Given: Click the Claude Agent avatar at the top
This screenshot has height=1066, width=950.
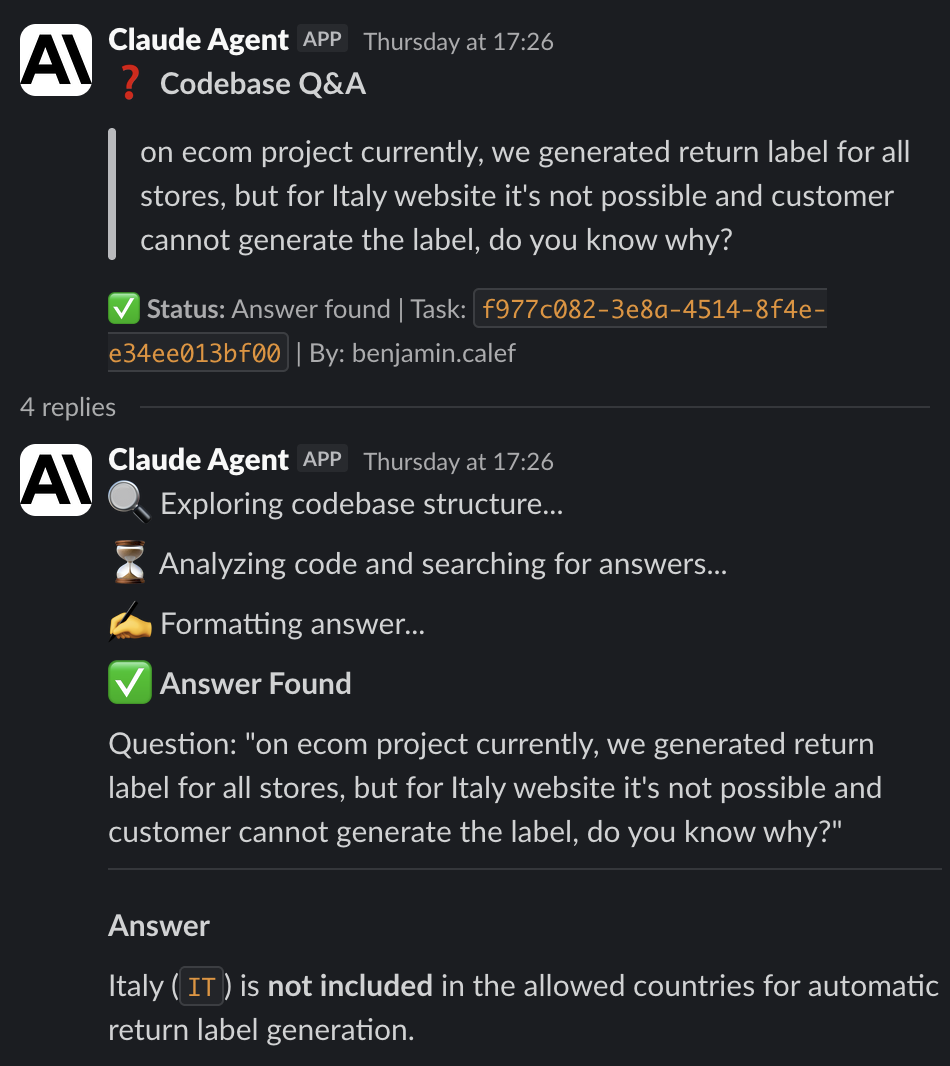Looking at the screenshot, I should tap(55, 58).
